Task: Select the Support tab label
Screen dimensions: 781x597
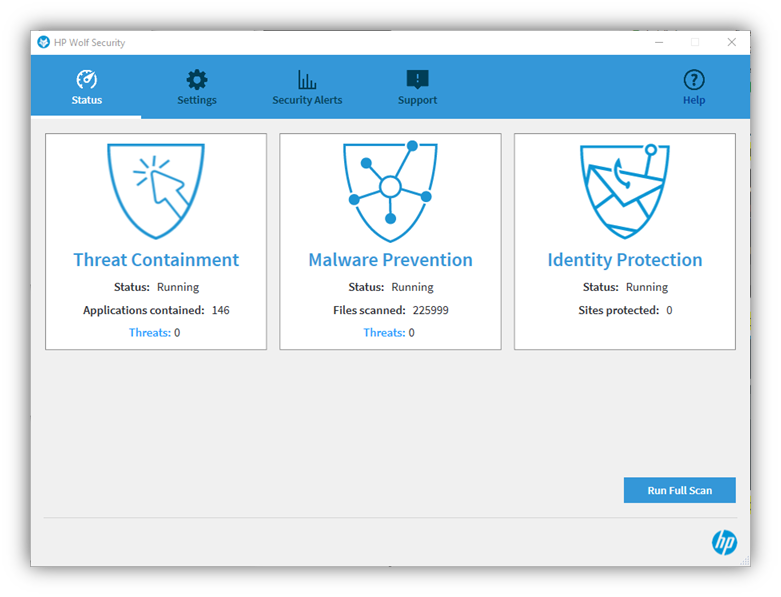Action: pyautogui.click(x=417, y=100)
